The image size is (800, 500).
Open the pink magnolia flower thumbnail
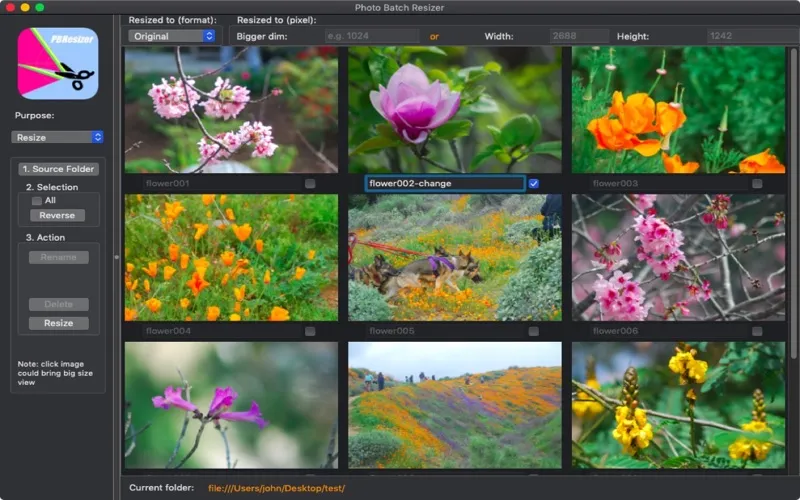point(455,110)
